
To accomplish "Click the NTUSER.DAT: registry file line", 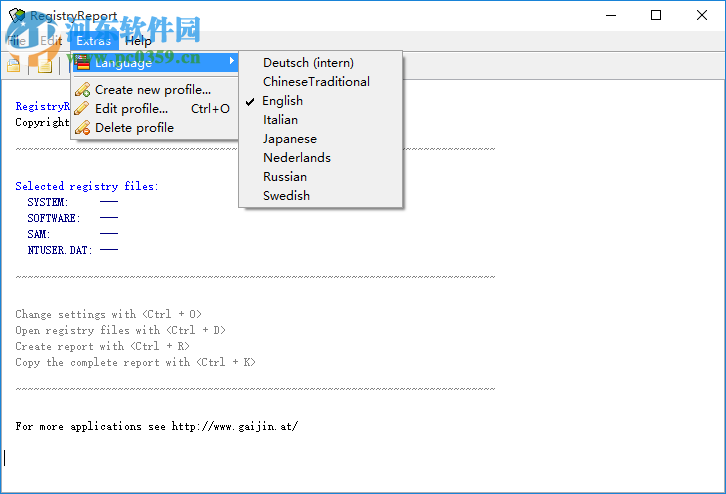I will (72, 250).
